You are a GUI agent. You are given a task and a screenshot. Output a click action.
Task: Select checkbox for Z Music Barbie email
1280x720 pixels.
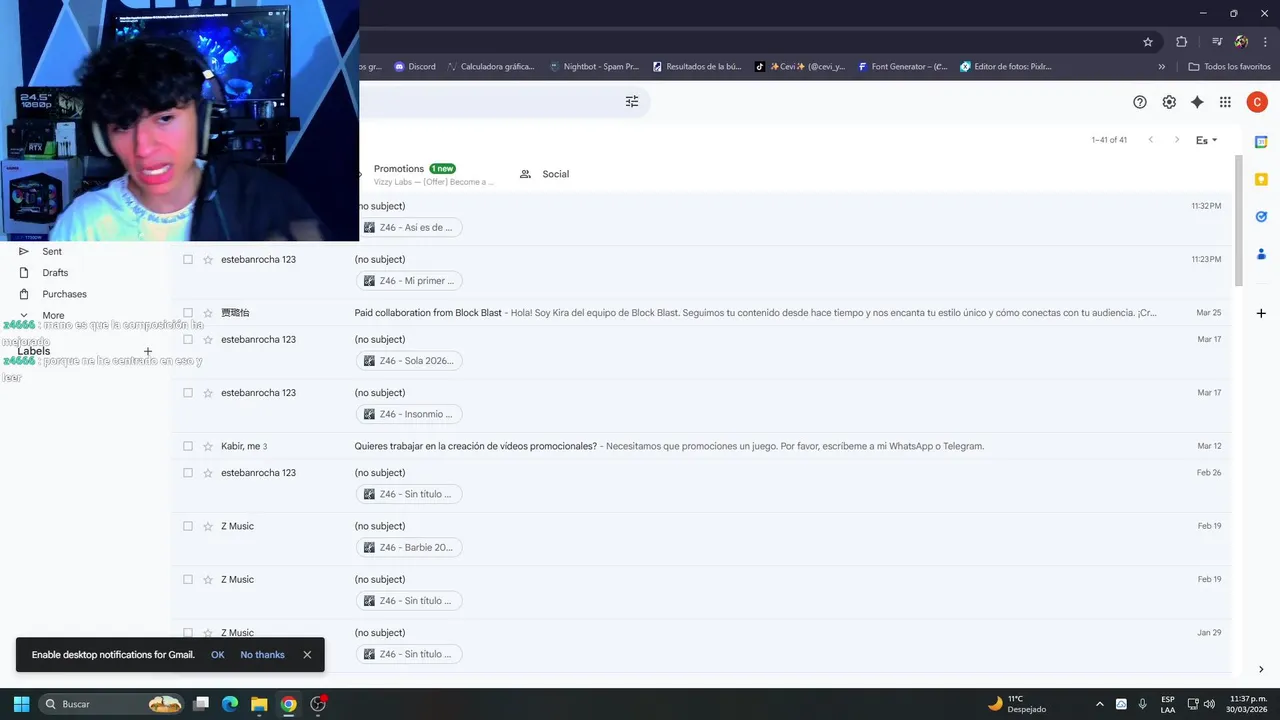click(188, 526)
